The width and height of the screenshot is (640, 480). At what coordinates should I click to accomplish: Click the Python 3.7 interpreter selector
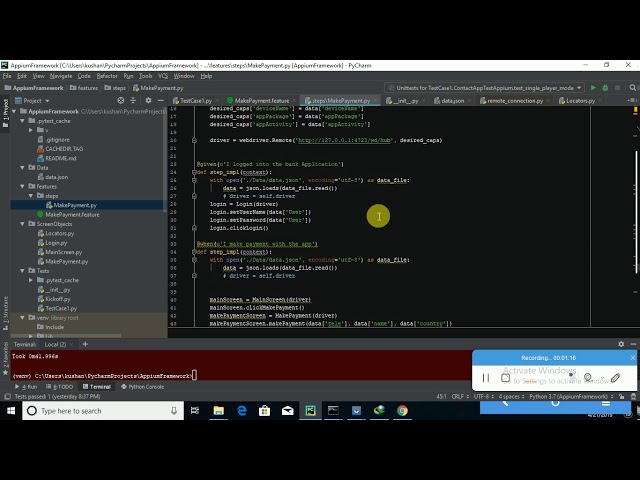[571, 396]
